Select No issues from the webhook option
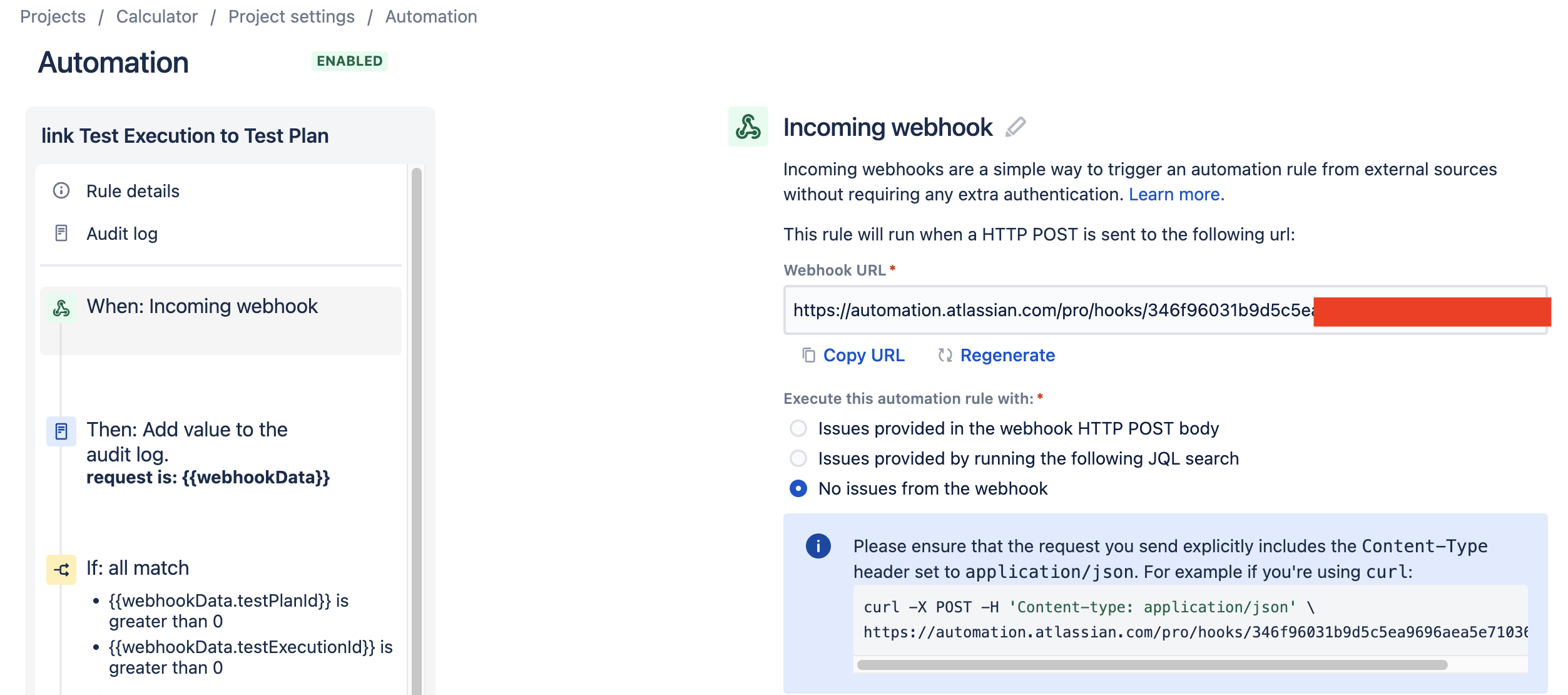Screen dimensions: 1568x695 798,488
